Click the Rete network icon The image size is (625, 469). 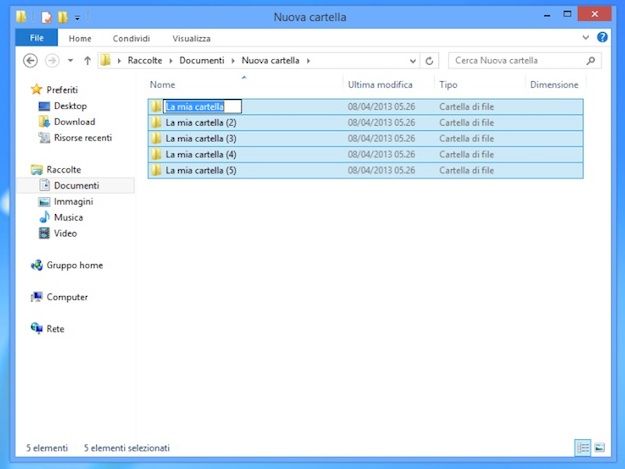[x=37, y=329]
